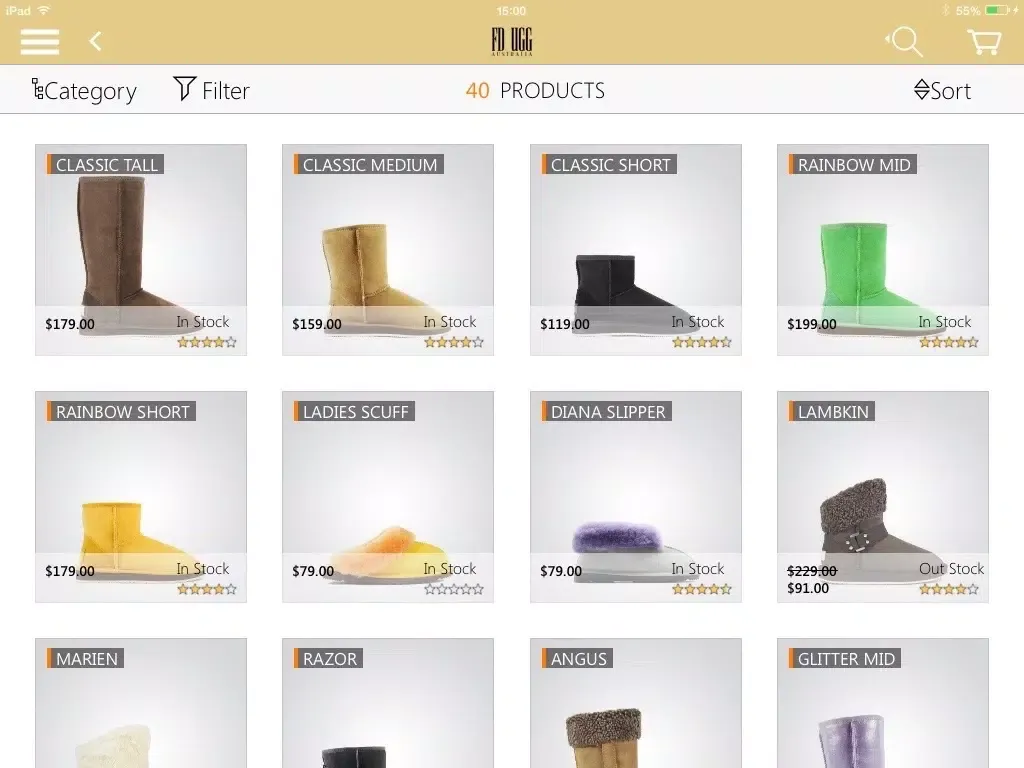Click the CLASSIC SHORT title label
The width and height of the screenshot is (1024, 768).
[x=609, y=165]
